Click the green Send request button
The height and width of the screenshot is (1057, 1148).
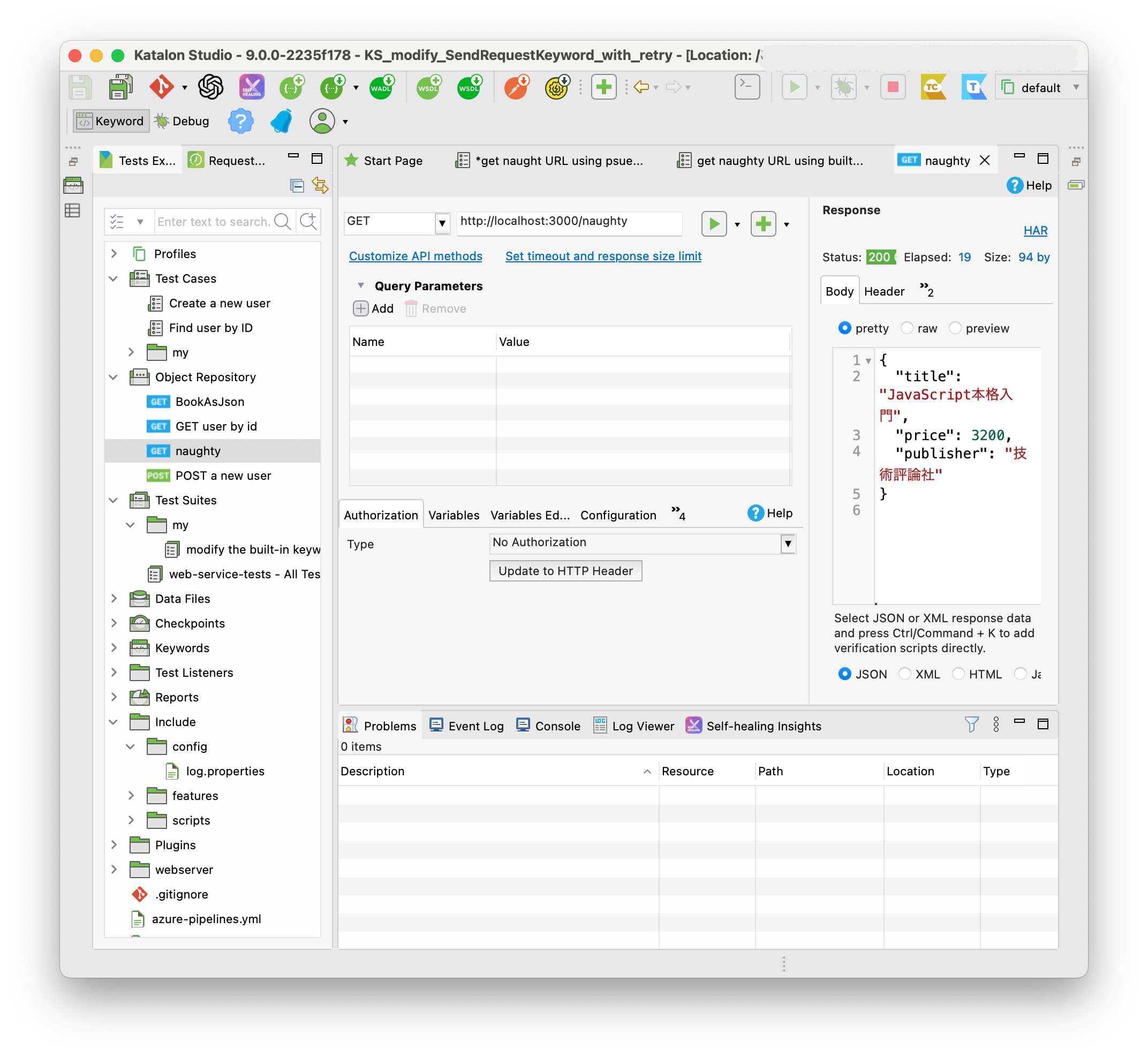[x=714, y=224]
